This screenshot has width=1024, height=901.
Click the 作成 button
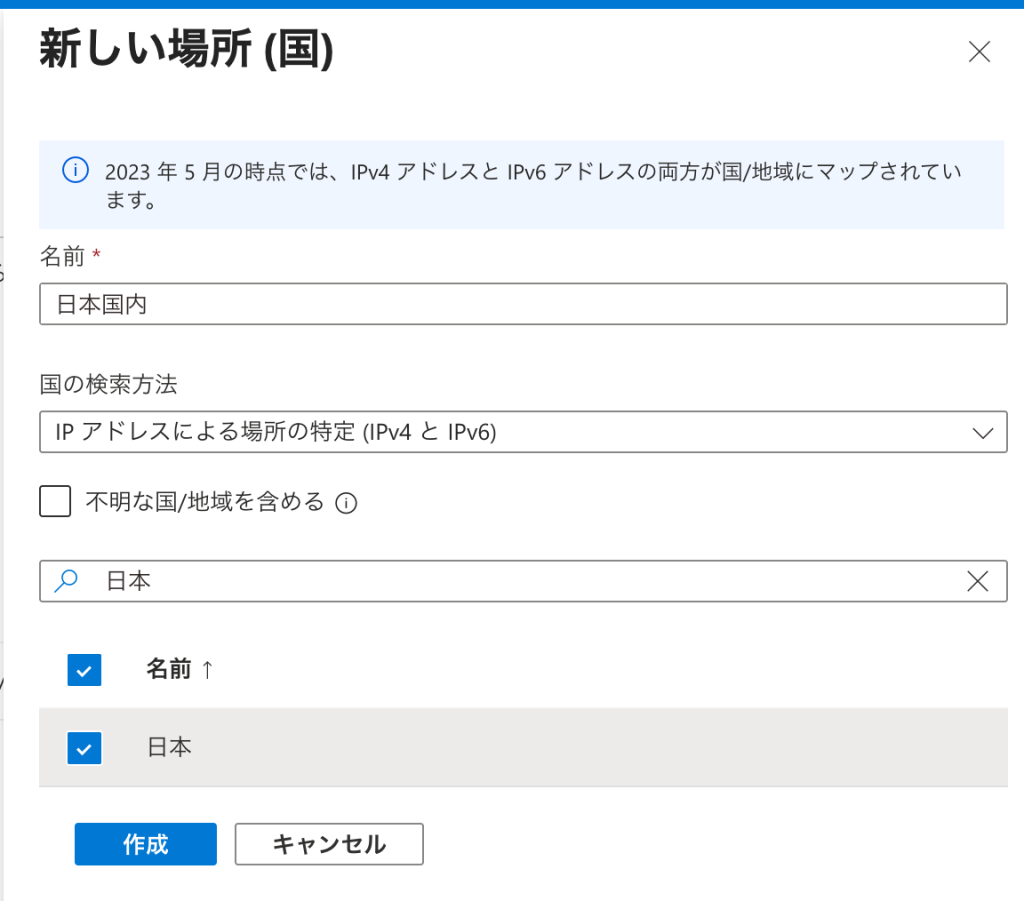point(145,844)
